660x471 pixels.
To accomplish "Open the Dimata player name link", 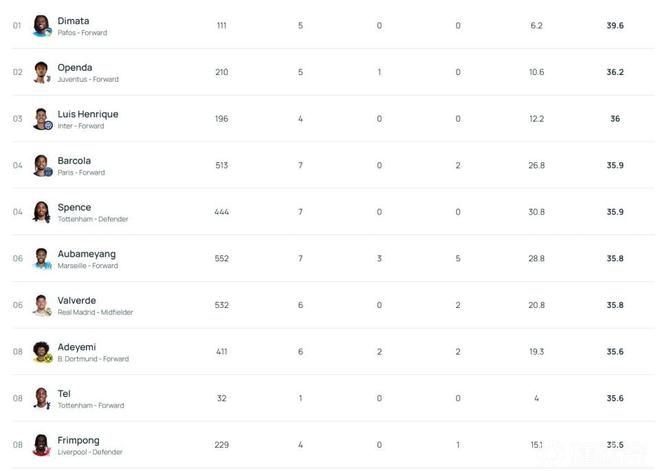I will click(x=73, y=21).
